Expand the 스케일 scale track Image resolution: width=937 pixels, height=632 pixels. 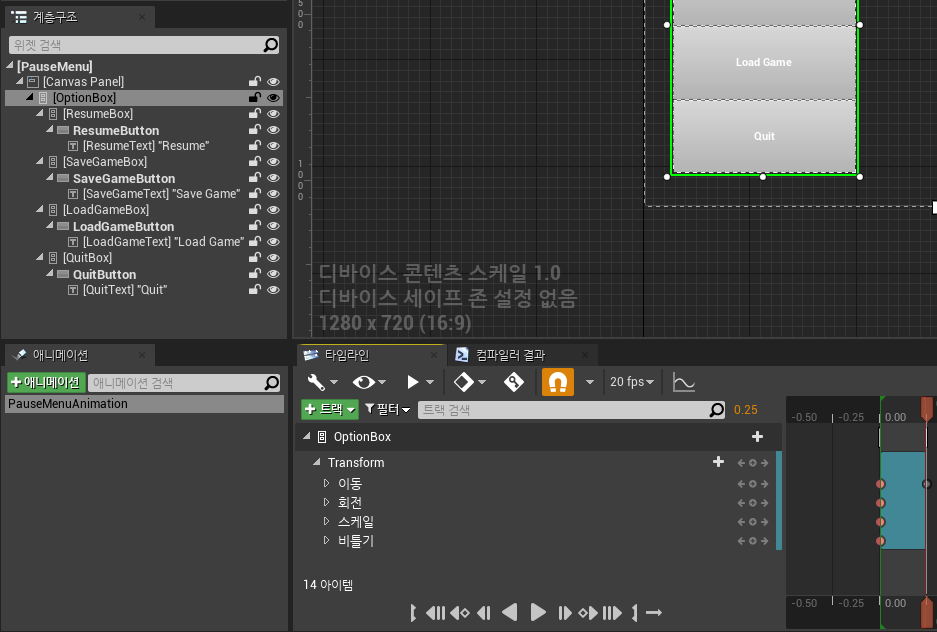tap(326, 521)
